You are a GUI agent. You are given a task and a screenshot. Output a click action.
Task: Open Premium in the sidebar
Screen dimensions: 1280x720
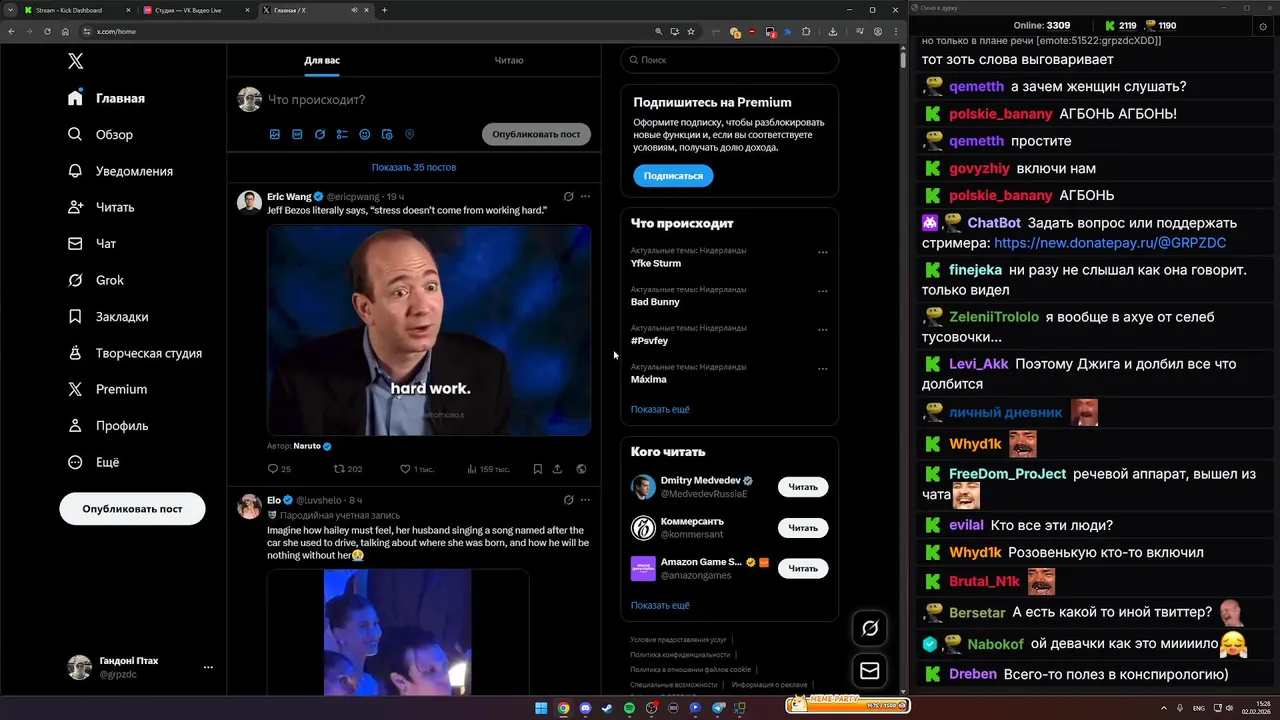pos(108,389)
